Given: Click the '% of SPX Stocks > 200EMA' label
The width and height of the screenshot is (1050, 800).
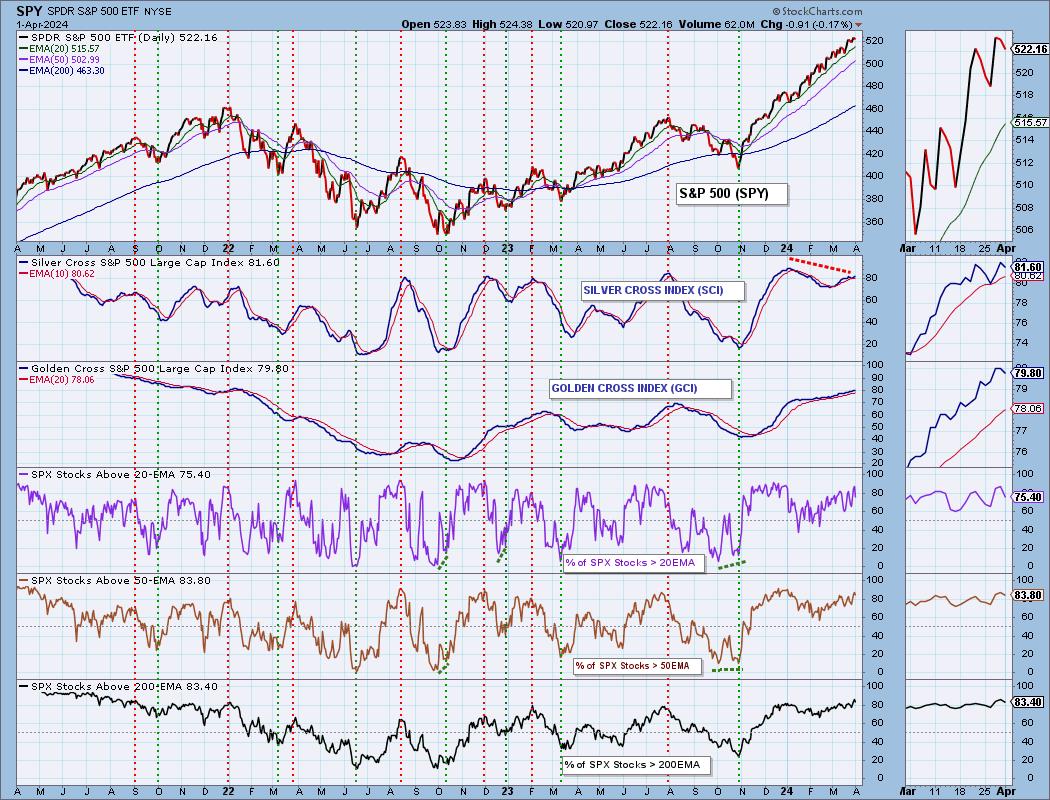Looking at the screenshot, I should (636, 765).
